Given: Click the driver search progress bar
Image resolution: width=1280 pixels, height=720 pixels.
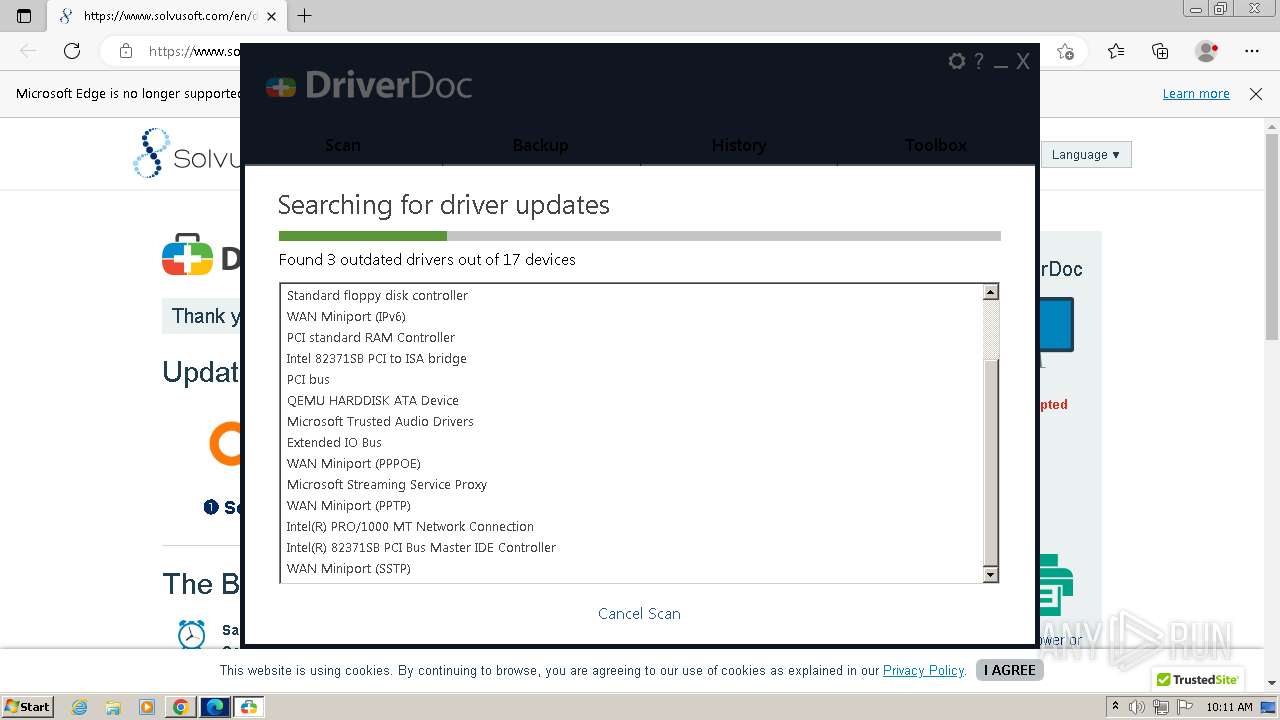Looking at the screenshot, I should coord(639,236).
